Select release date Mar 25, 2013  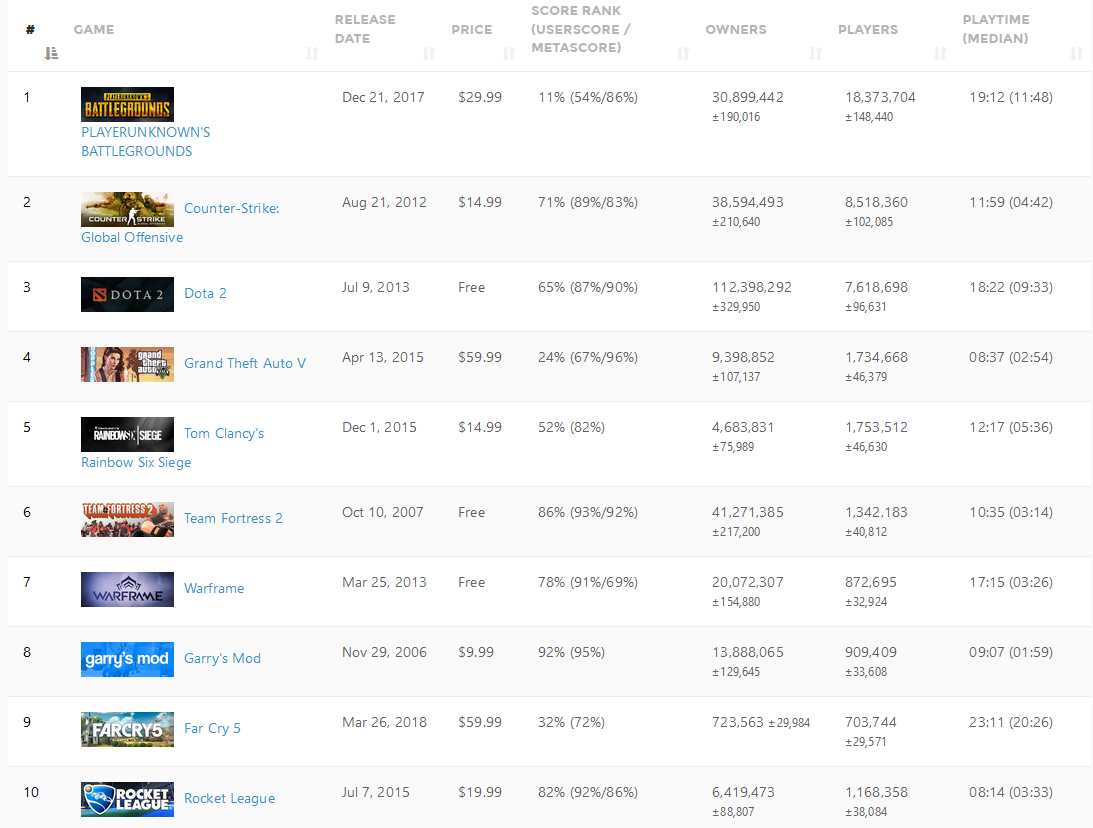[x=384, y=583]
